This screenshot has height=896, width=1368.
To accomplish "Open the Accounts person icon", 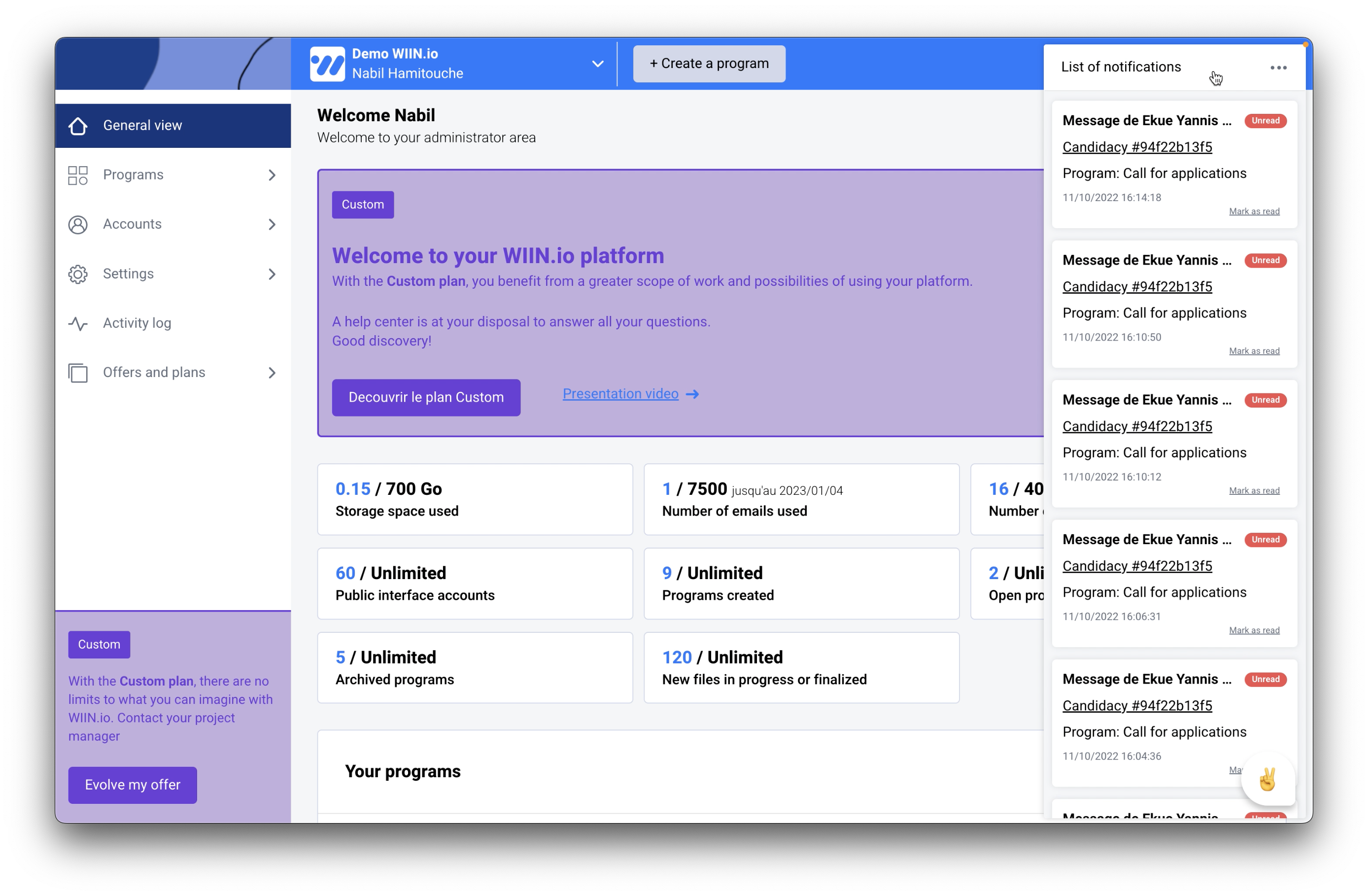I will [x=77, y=224].
